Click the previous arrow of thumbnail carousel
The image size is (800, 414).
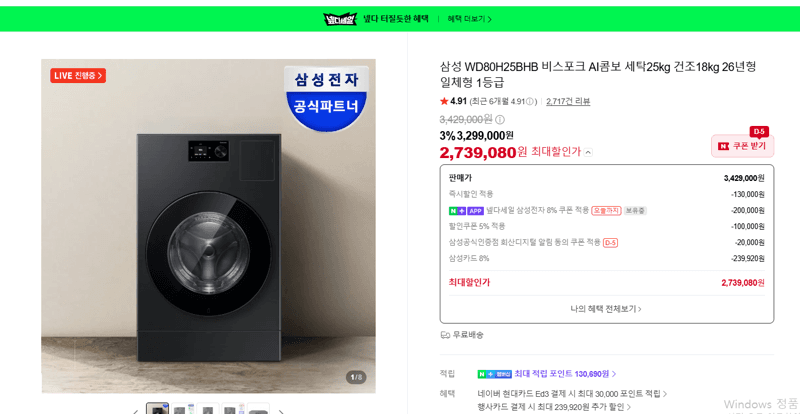pos(136,410)
